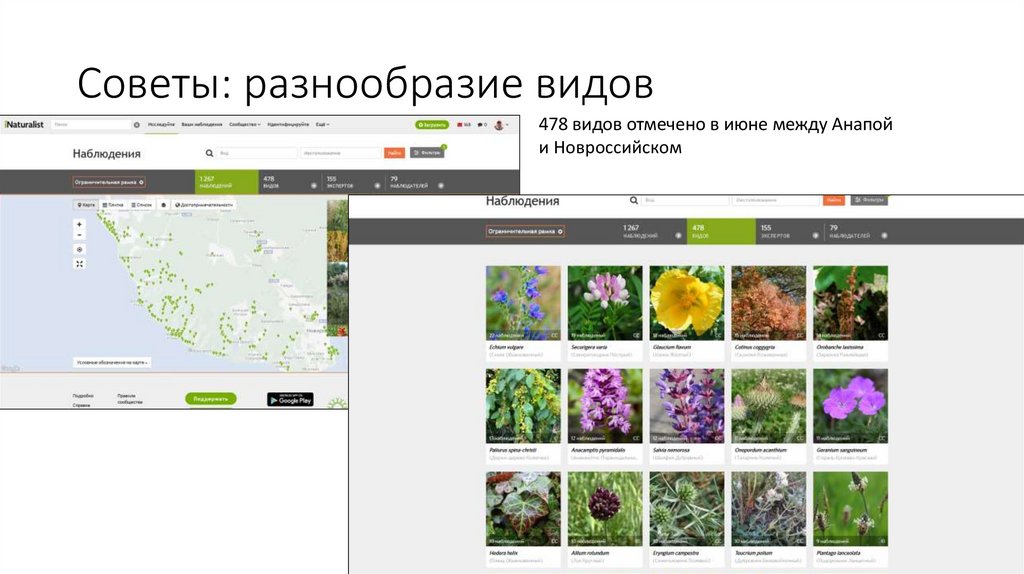Open the Paliurus spina-christi thumbnail
The height and width of the screenshot is (574, 1024).
tap(523, 406)
